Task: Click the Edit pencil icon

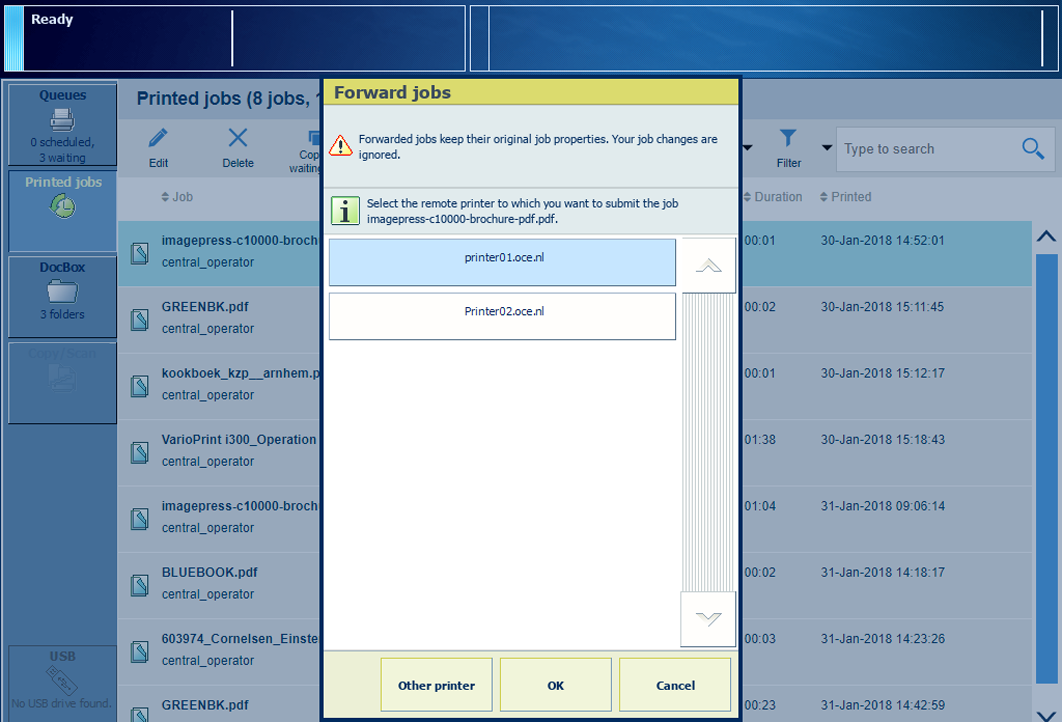Action: tap(158, 139)
